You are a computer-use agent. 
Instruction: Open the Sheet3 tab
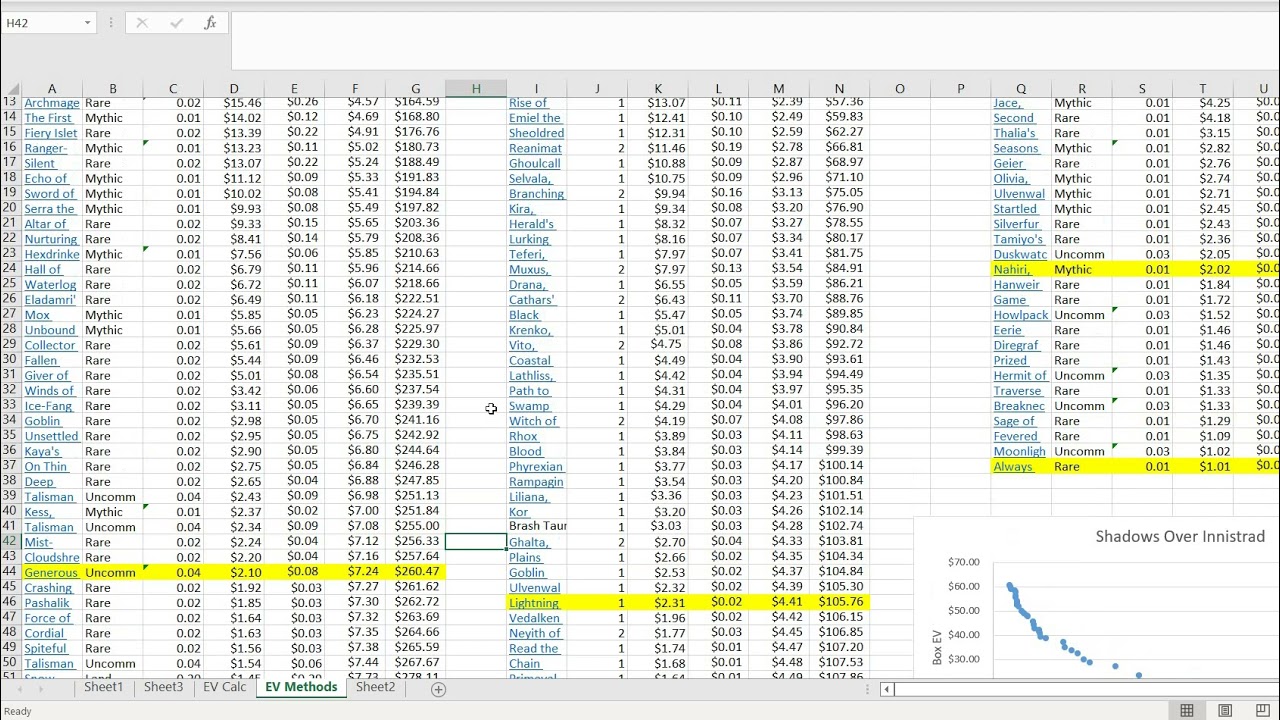tap(163, 687)
